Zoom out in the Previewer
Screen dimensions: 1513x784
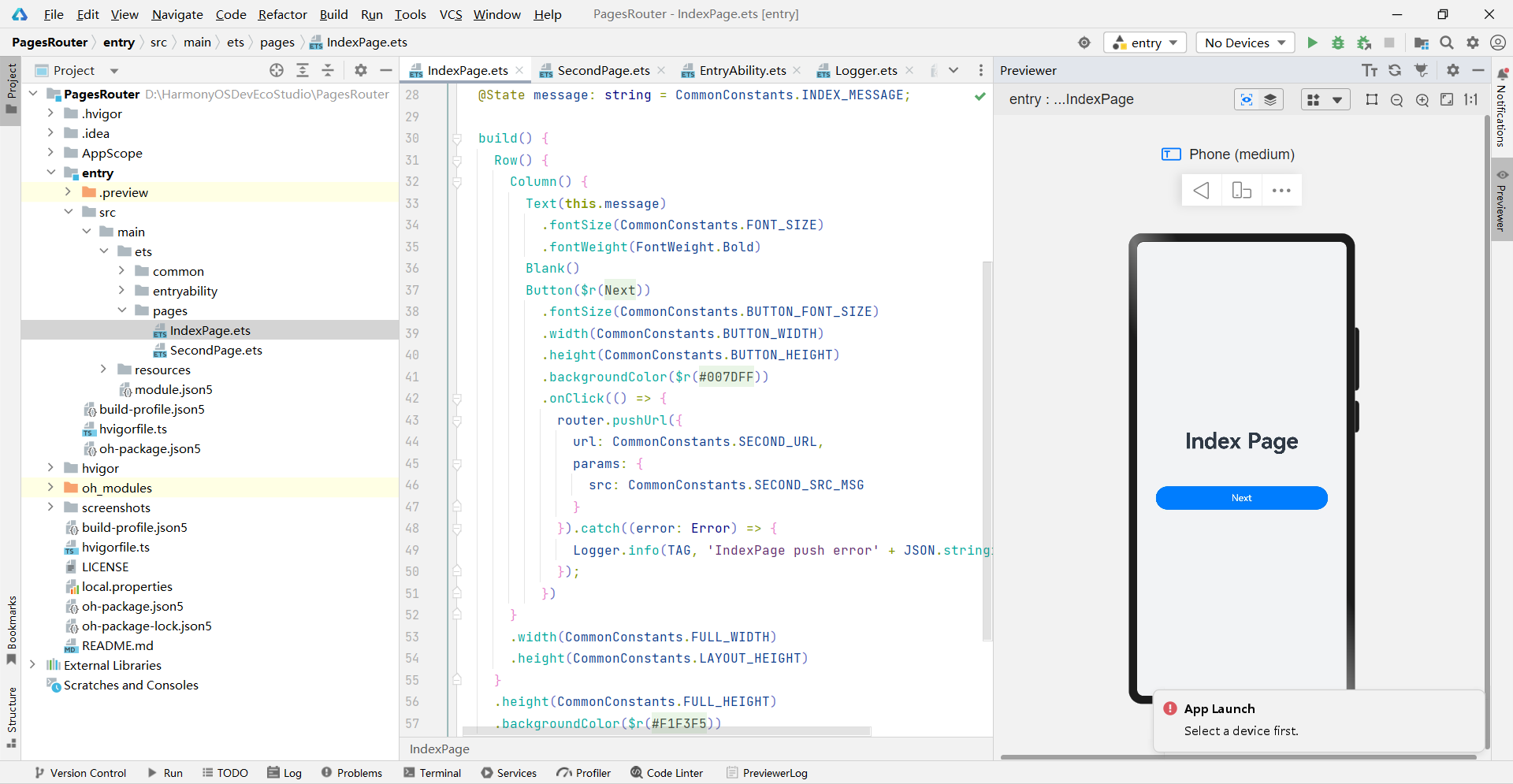coord(1397,99)
